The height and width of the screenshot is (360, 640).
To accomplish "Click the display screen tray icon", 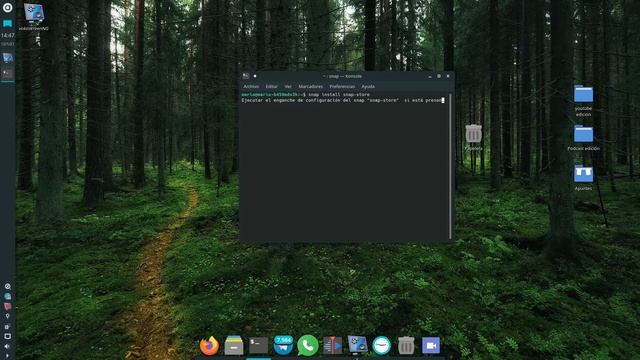I will pos(7,336).
